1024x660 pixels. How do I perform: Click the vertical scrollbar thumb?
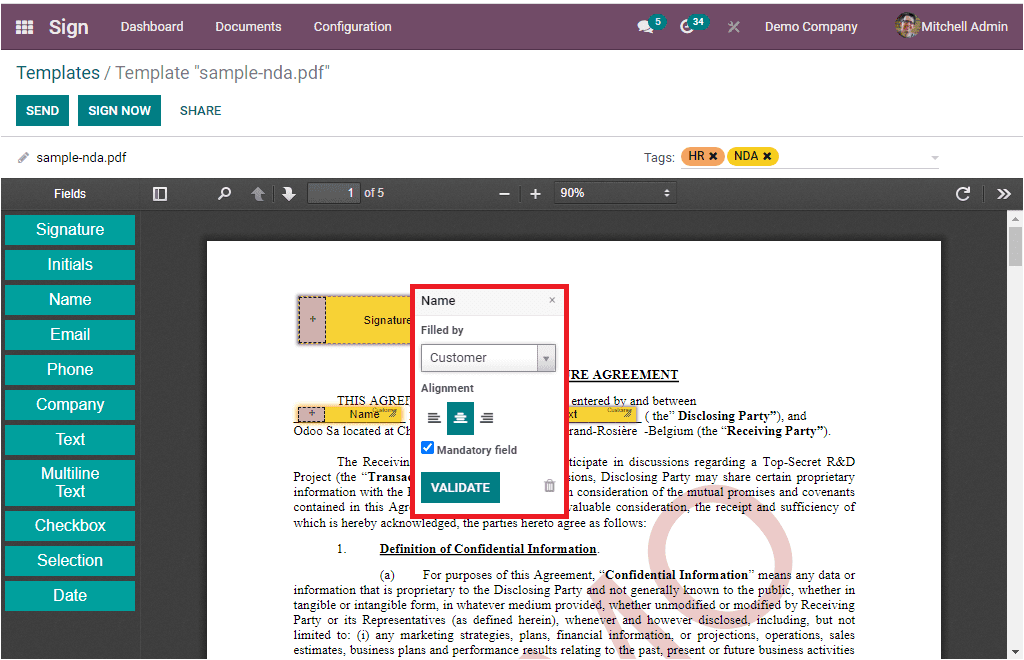(x=1015, y=246)
